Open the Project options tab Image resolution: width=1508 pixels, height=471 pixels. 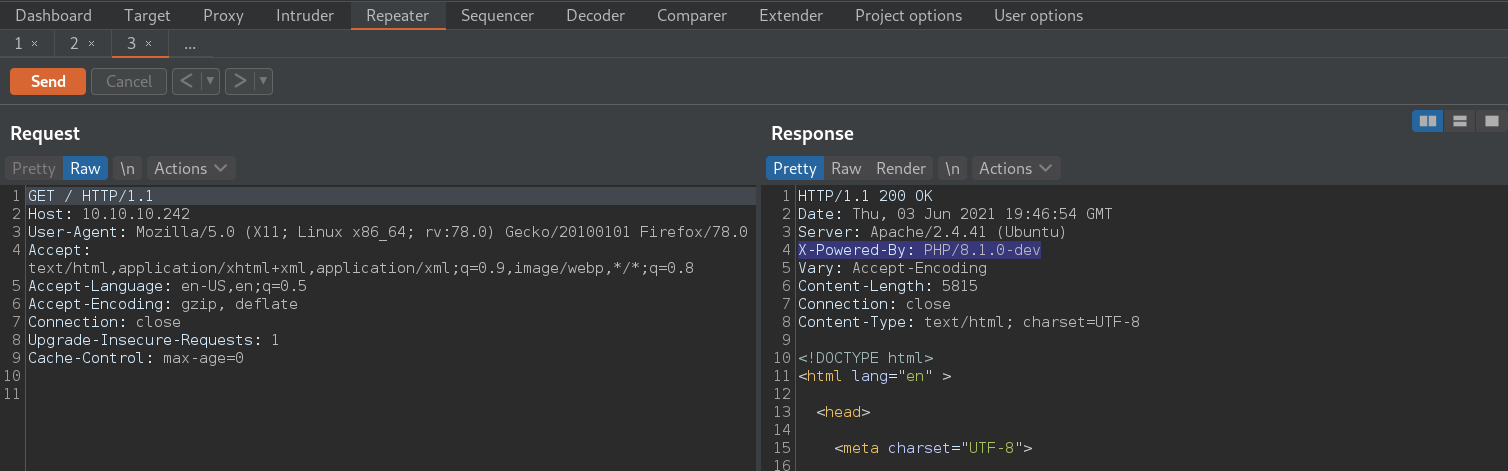(x=908, y=15)
